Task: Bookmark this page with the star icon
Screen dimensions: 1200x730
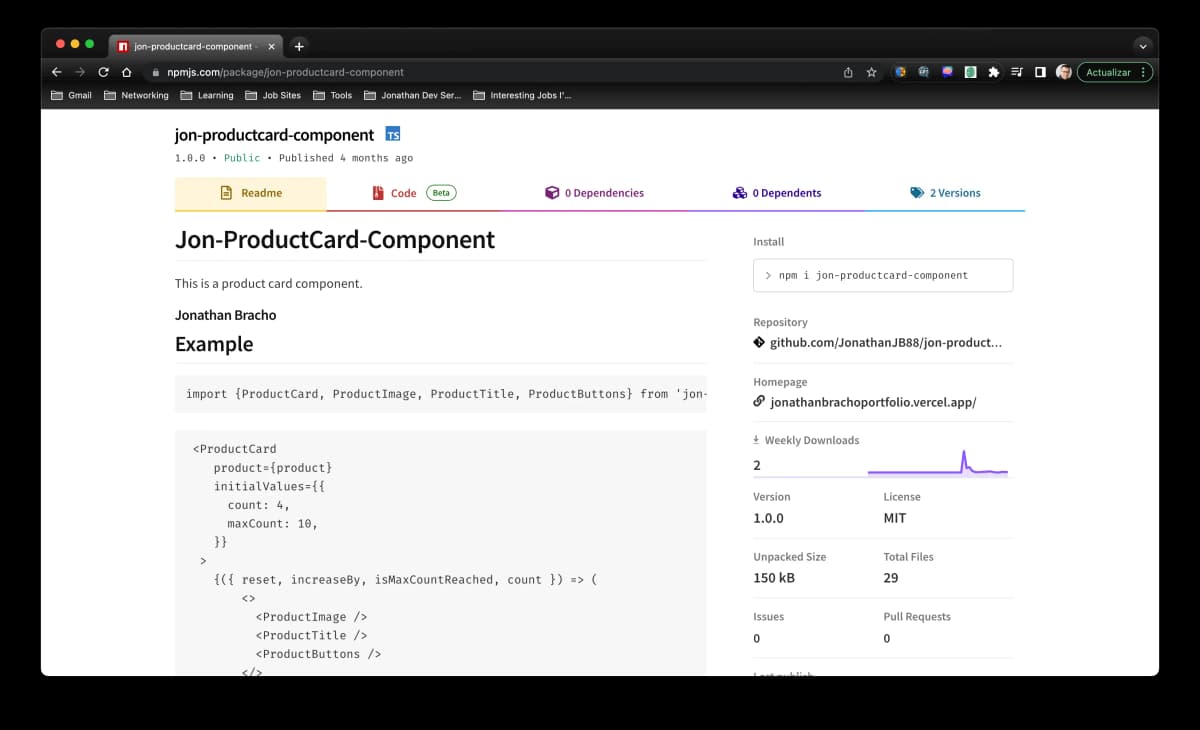Action: (x=871, y=72)
